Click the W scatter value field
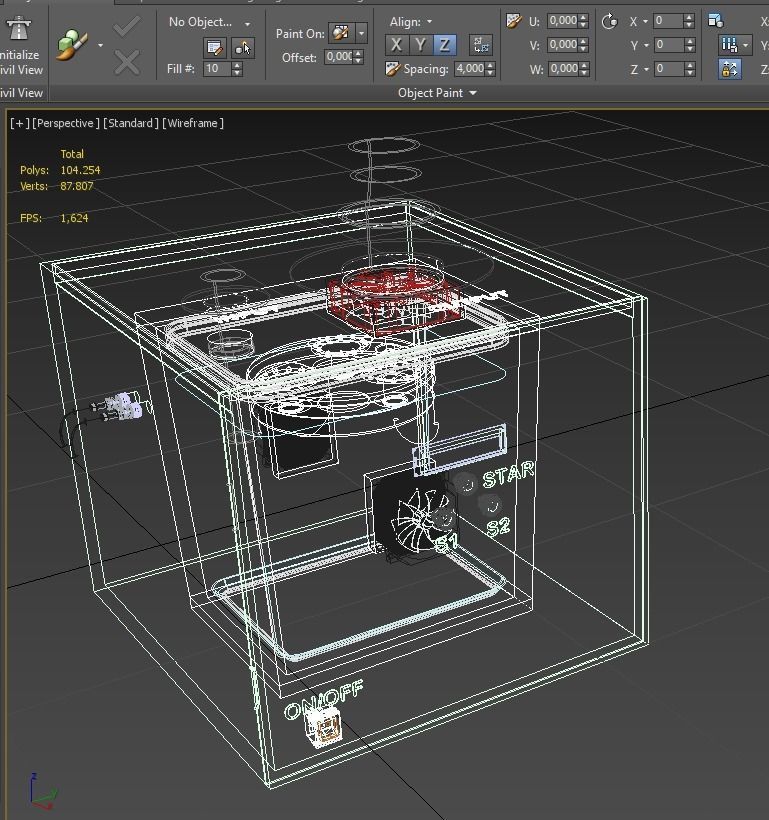The image size is (769, 820). point(563,69)
